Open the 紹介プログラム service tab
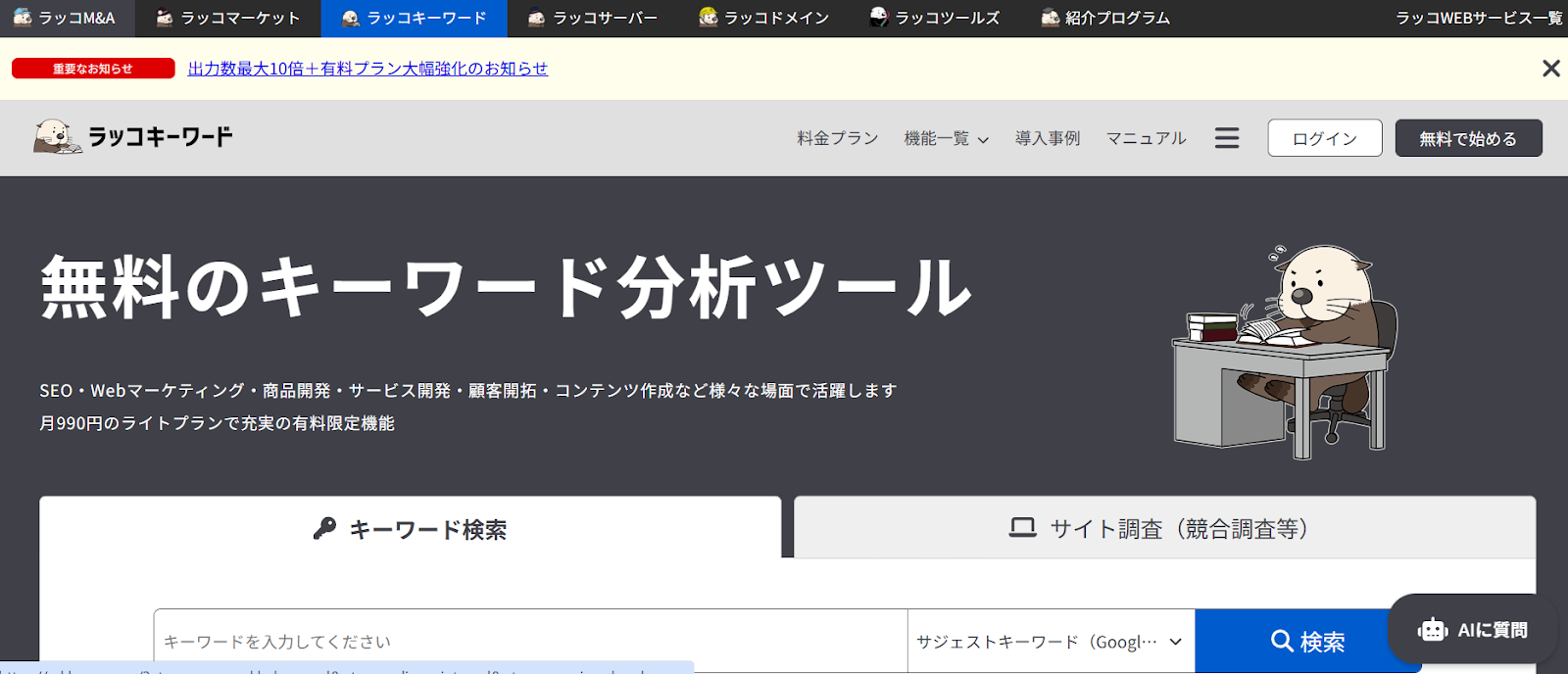The width and height of the screenshot is (1568, 674). [1105, 18]
